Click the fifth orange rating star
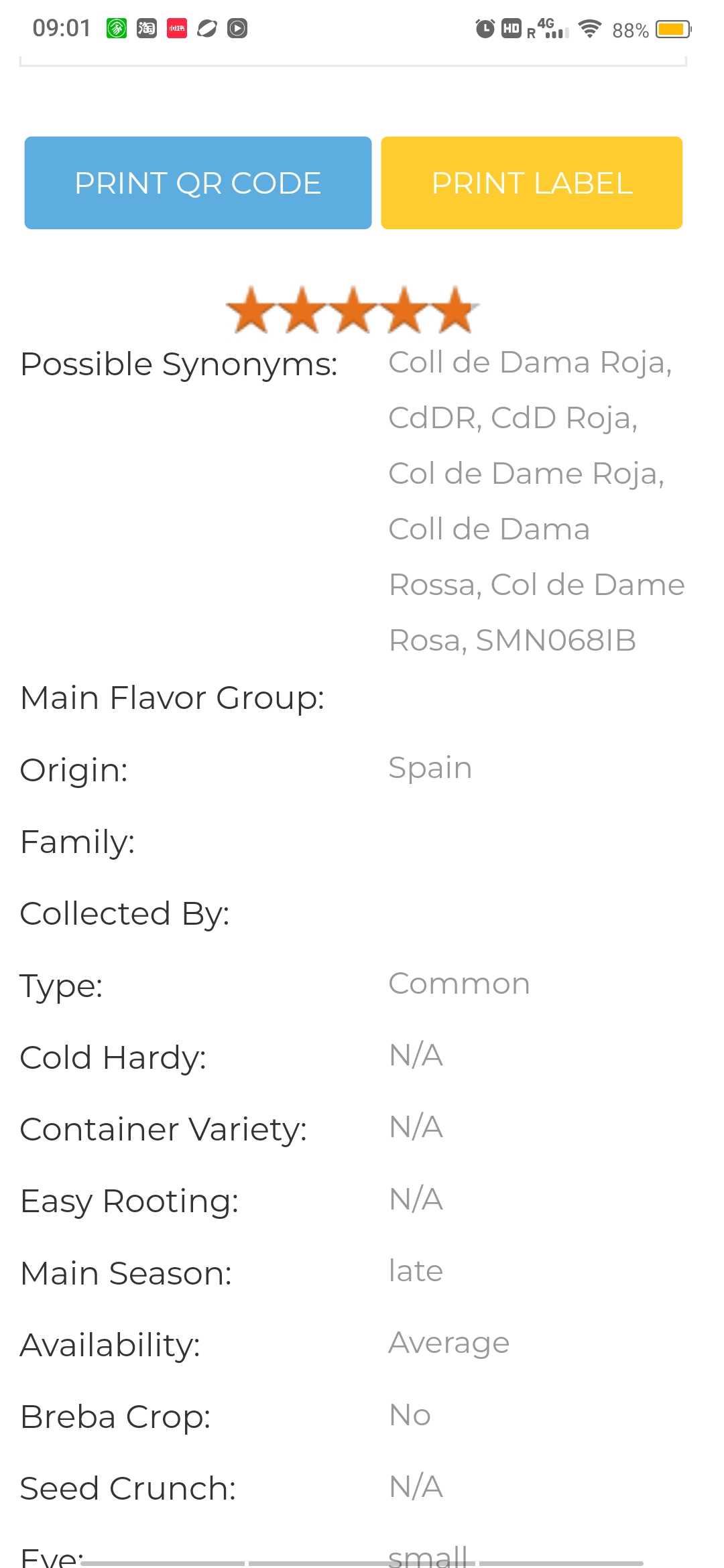 (455, 310)
